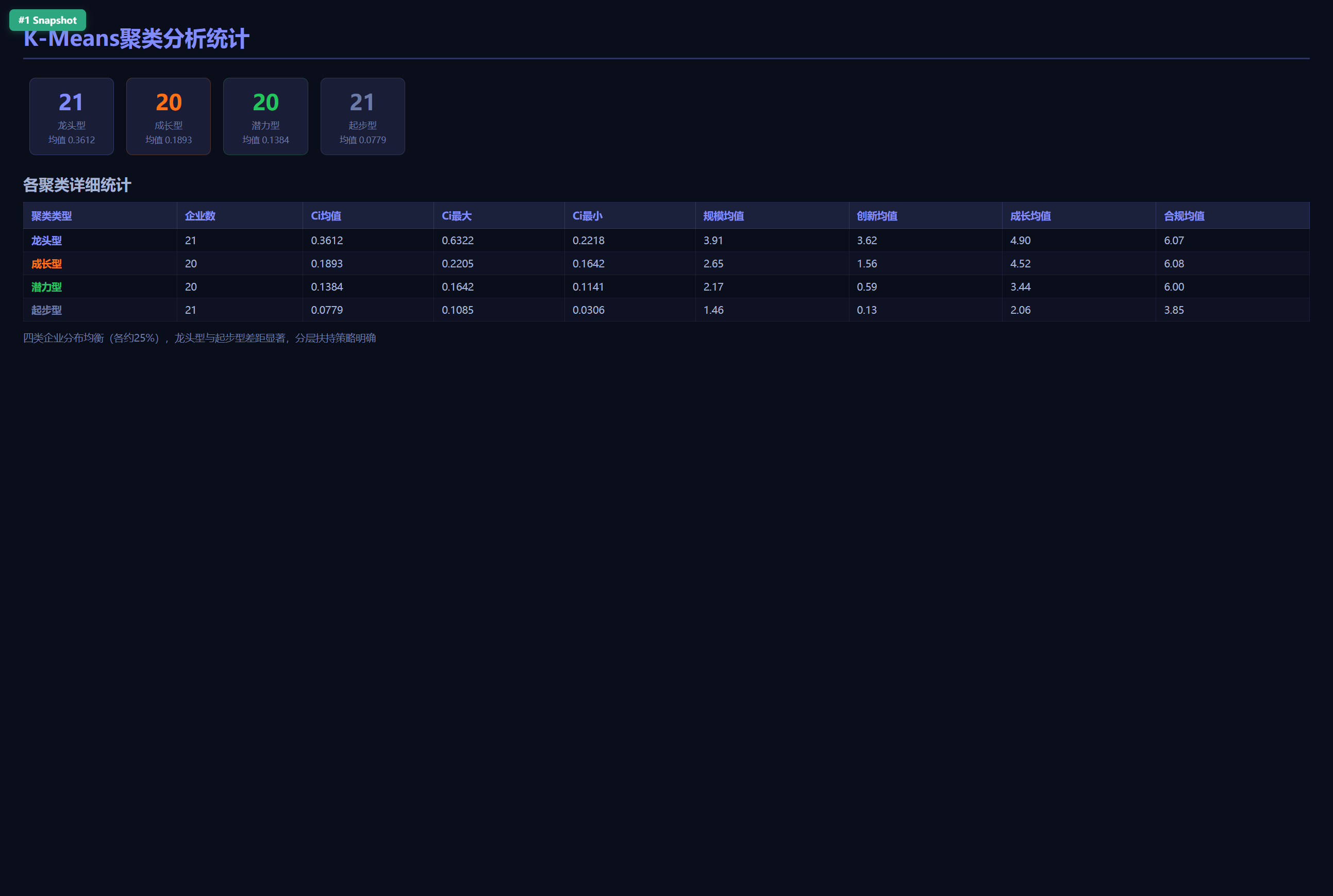Screen dimensions: 1333x896
Task: Select the 龙头型 row label in table
Action: [x=46, y=241]
